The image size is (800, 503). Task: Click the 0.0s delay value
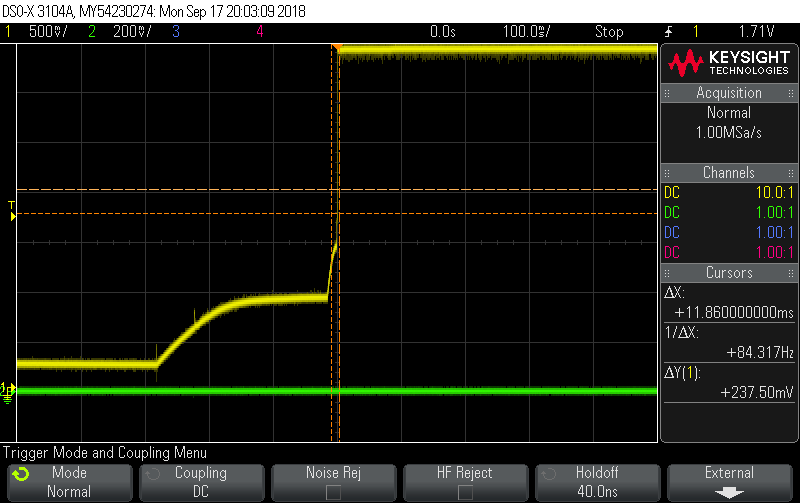coord(442,32)
